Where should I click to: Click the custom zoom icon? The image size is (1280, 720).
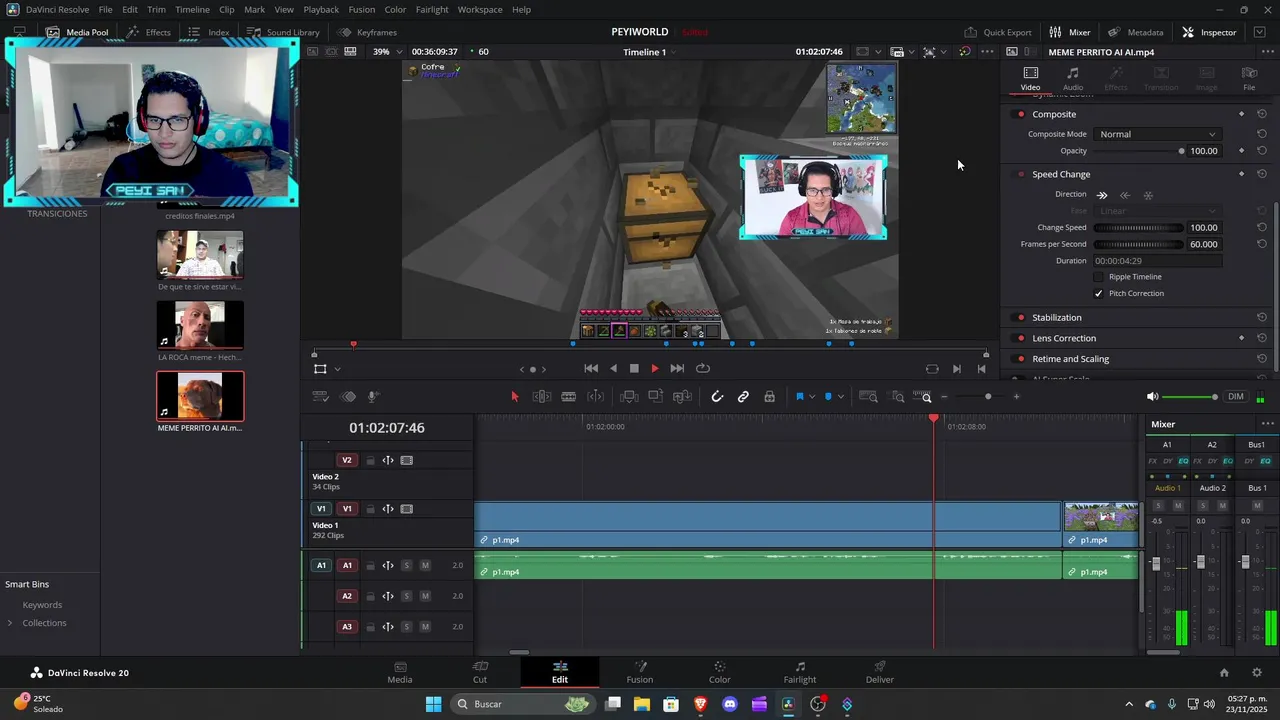(x=922, y=397)
